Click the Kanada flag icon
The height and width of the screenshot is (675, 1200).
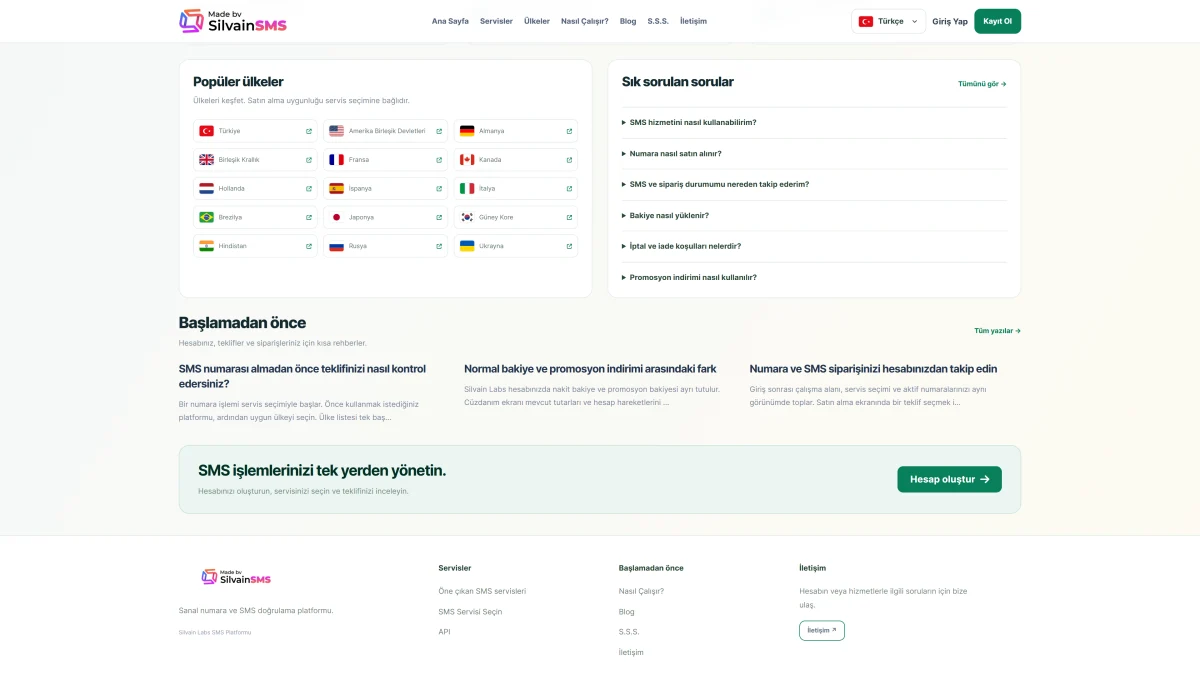coord(467,160)
